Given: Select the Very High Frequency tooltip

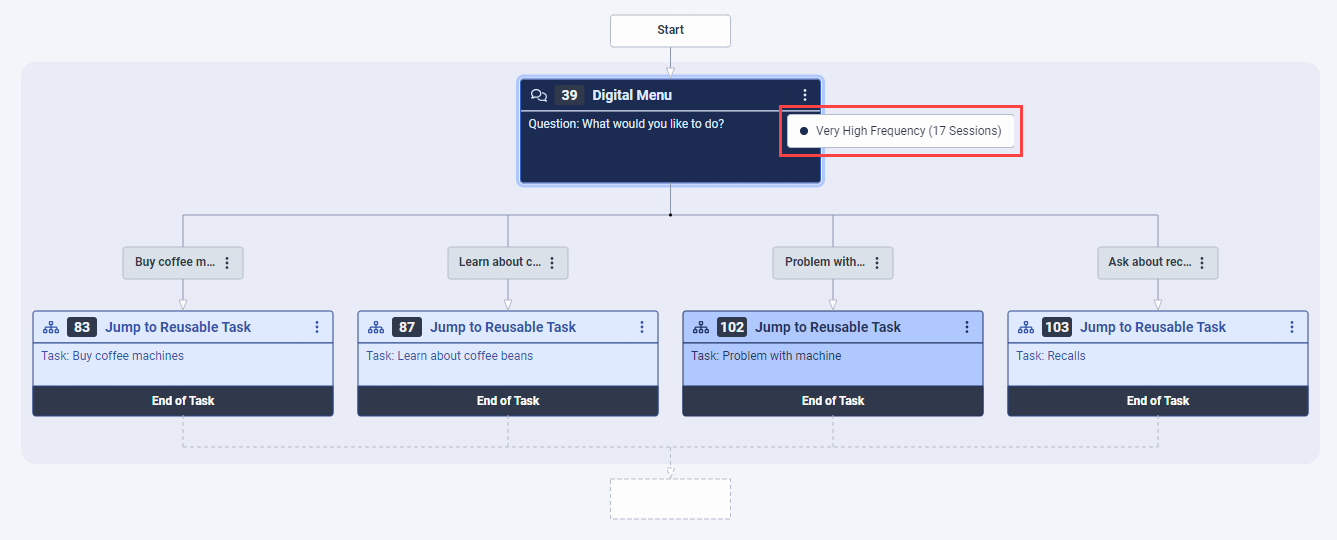Looking at the screenshot, I should click(x=900, y=131).
